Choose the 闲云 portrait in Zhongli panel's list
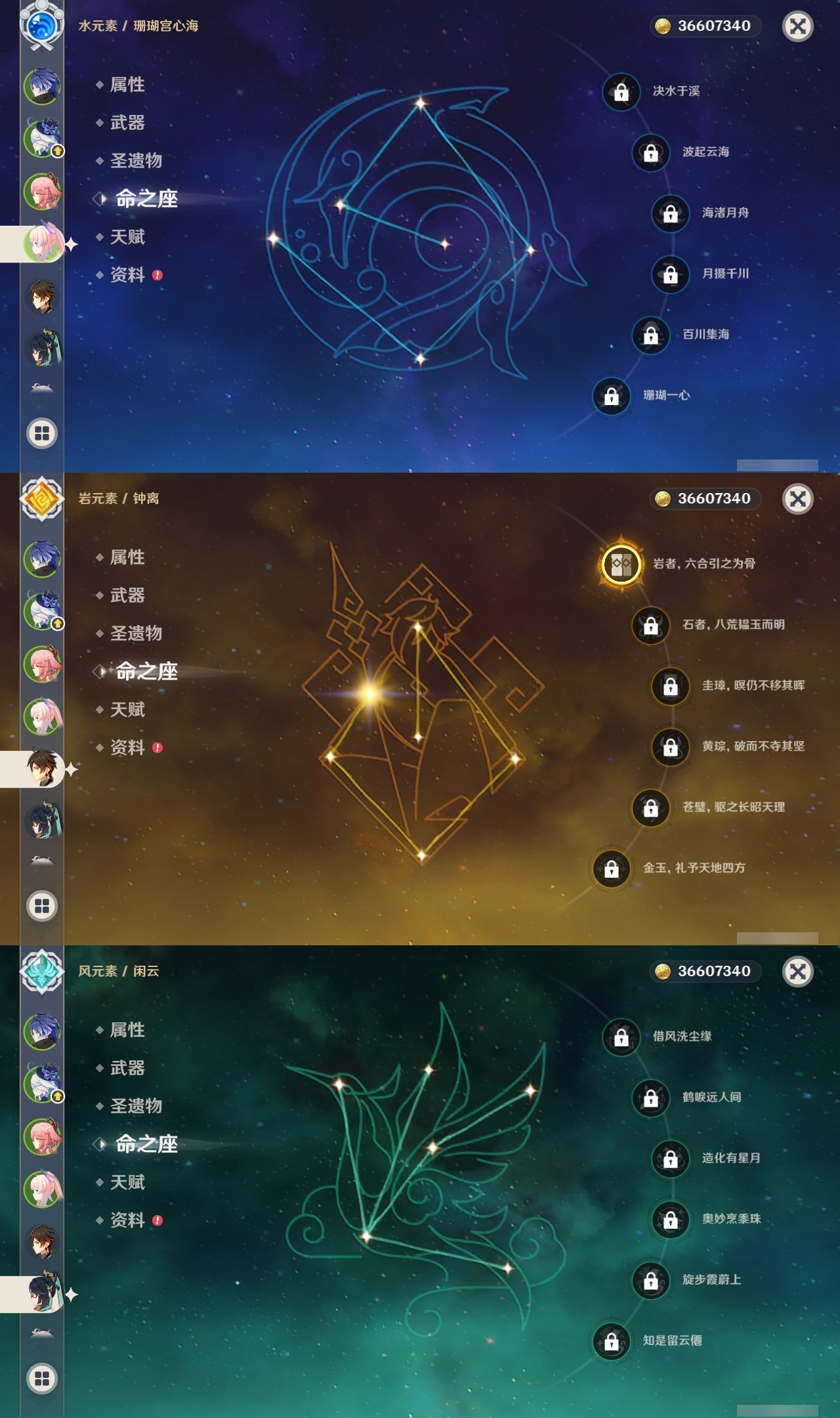This screenshot has width=840, height=1418. point(43,821)
